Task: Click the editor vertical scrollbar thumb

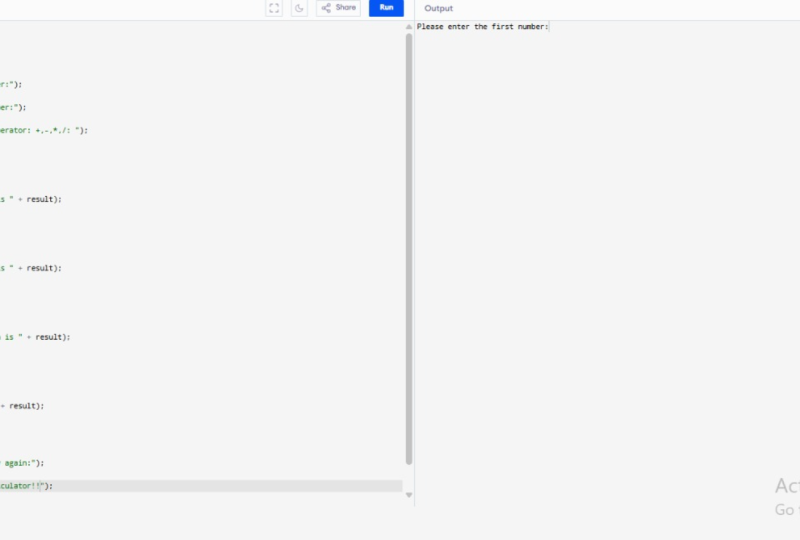Action: 409,249
